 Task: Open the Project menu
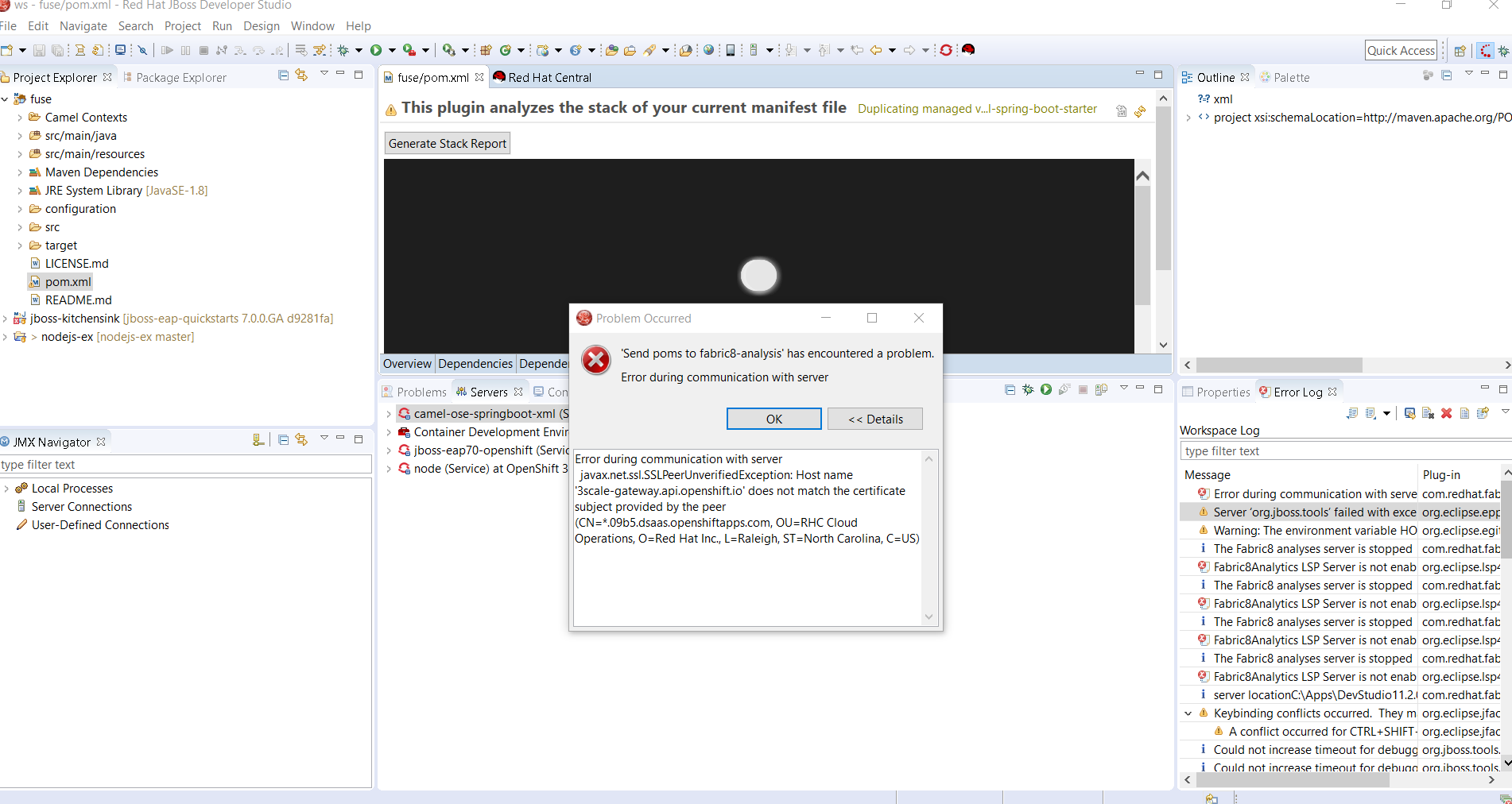point(183,26)
